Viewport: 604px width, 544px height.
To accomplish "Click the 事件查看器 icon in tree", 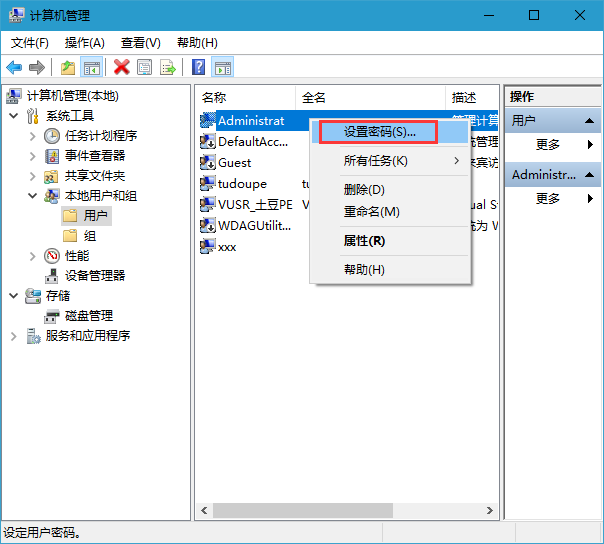I will (52, 156).
